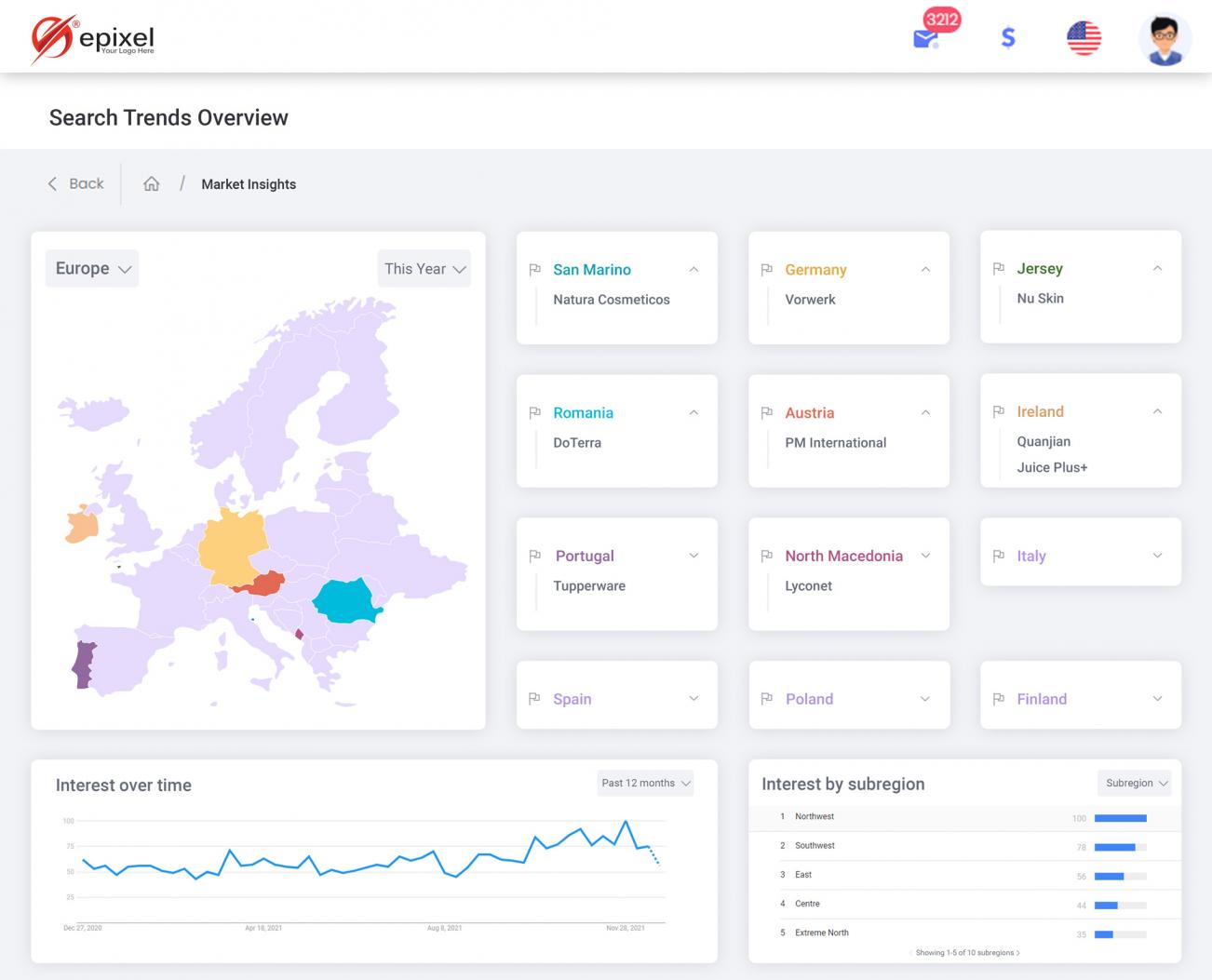Click the flag icon beside Finland
The width and height of the screenshot is (1212, 980).
coord(998,699)
